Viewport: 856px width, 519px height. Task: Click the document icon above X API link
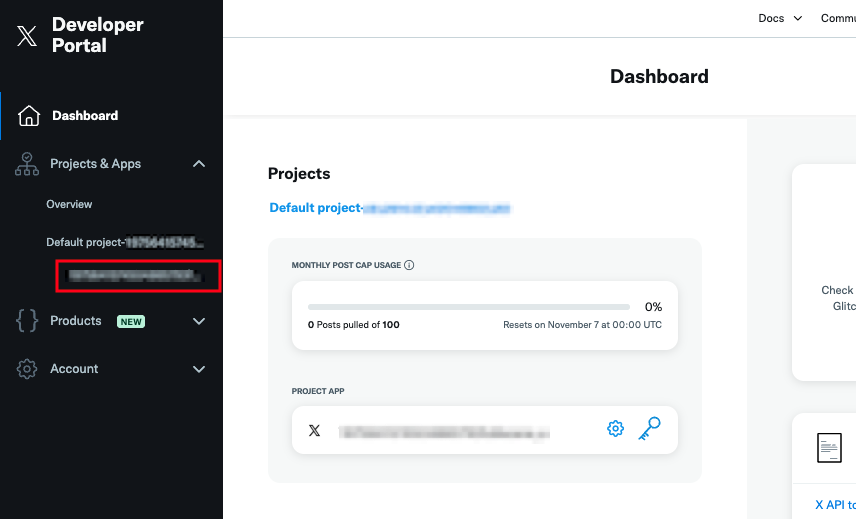point(829,447)
